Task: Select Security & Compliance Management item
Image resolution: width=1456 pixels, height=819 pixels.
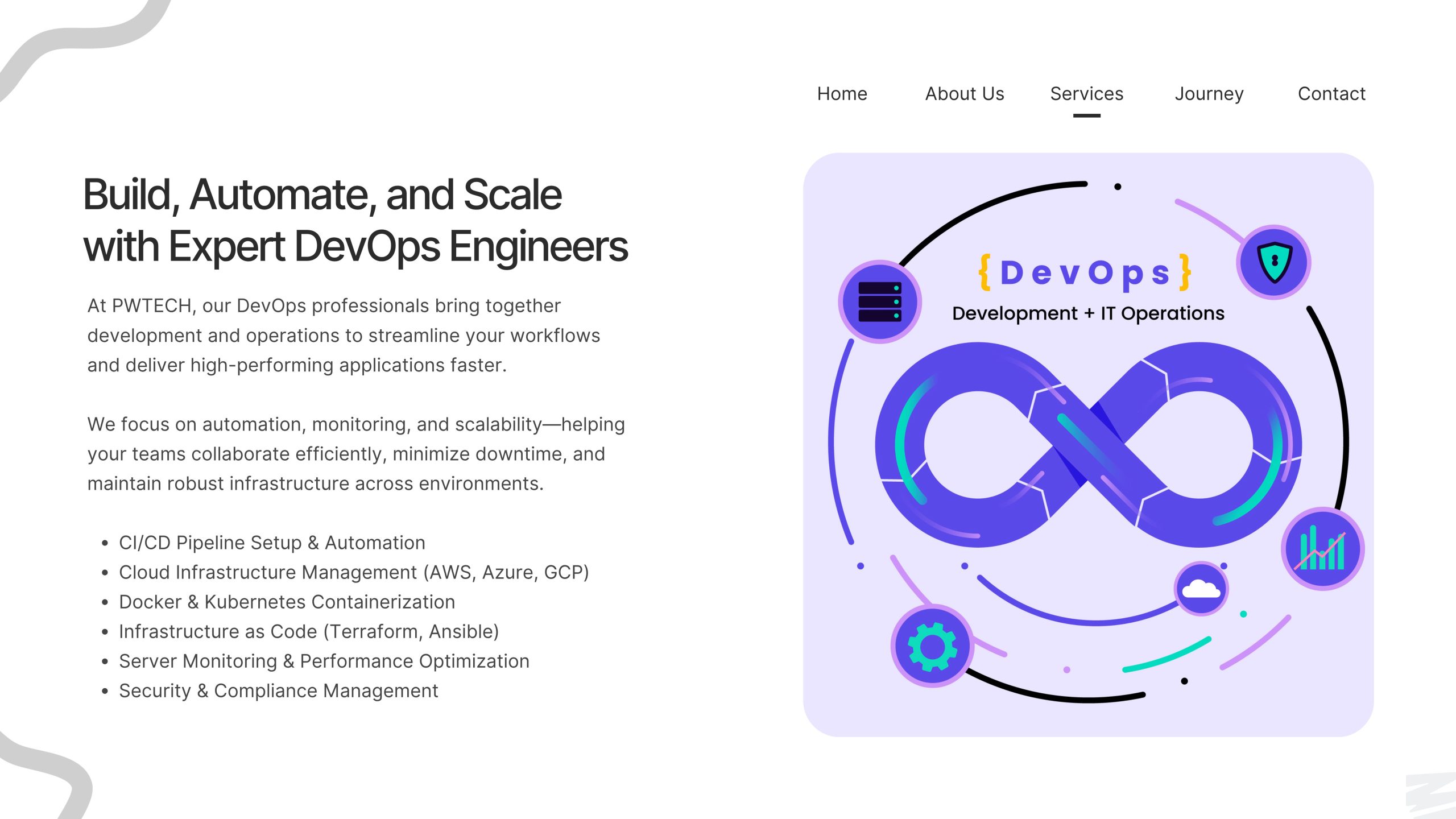Action: pos(278,690)
